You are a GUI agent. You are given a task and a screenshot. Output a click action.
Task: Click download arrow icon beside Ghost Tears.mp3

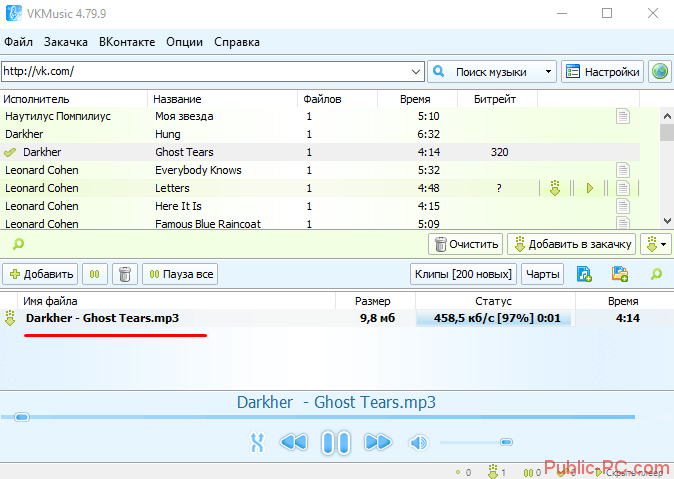click(x=10, y=318)
